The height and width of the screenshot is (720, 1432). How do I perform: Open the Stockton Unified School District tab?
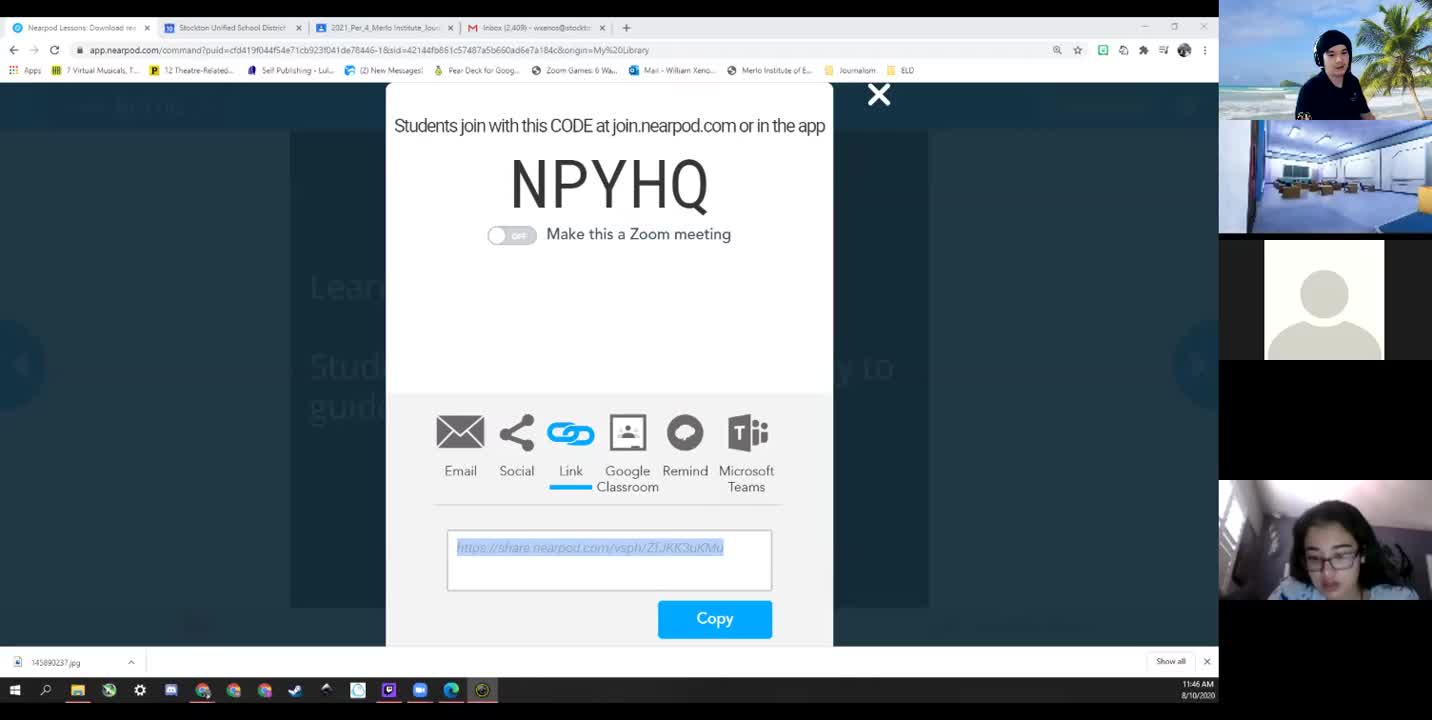point(232,28)
